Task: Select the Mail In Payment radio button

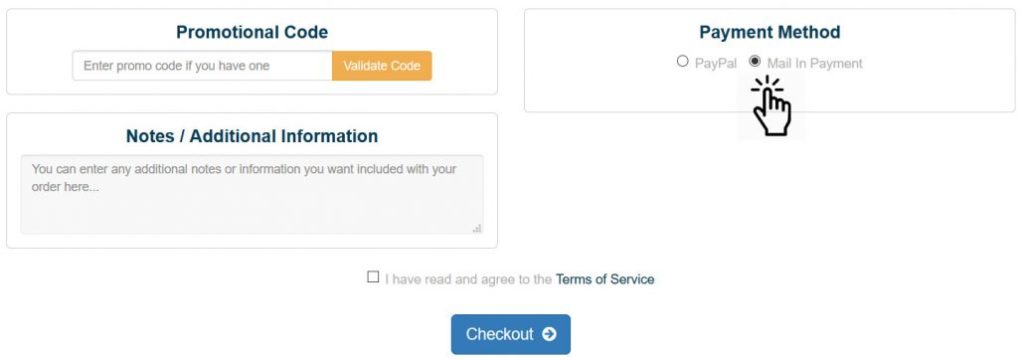Action: coord(755,61)
